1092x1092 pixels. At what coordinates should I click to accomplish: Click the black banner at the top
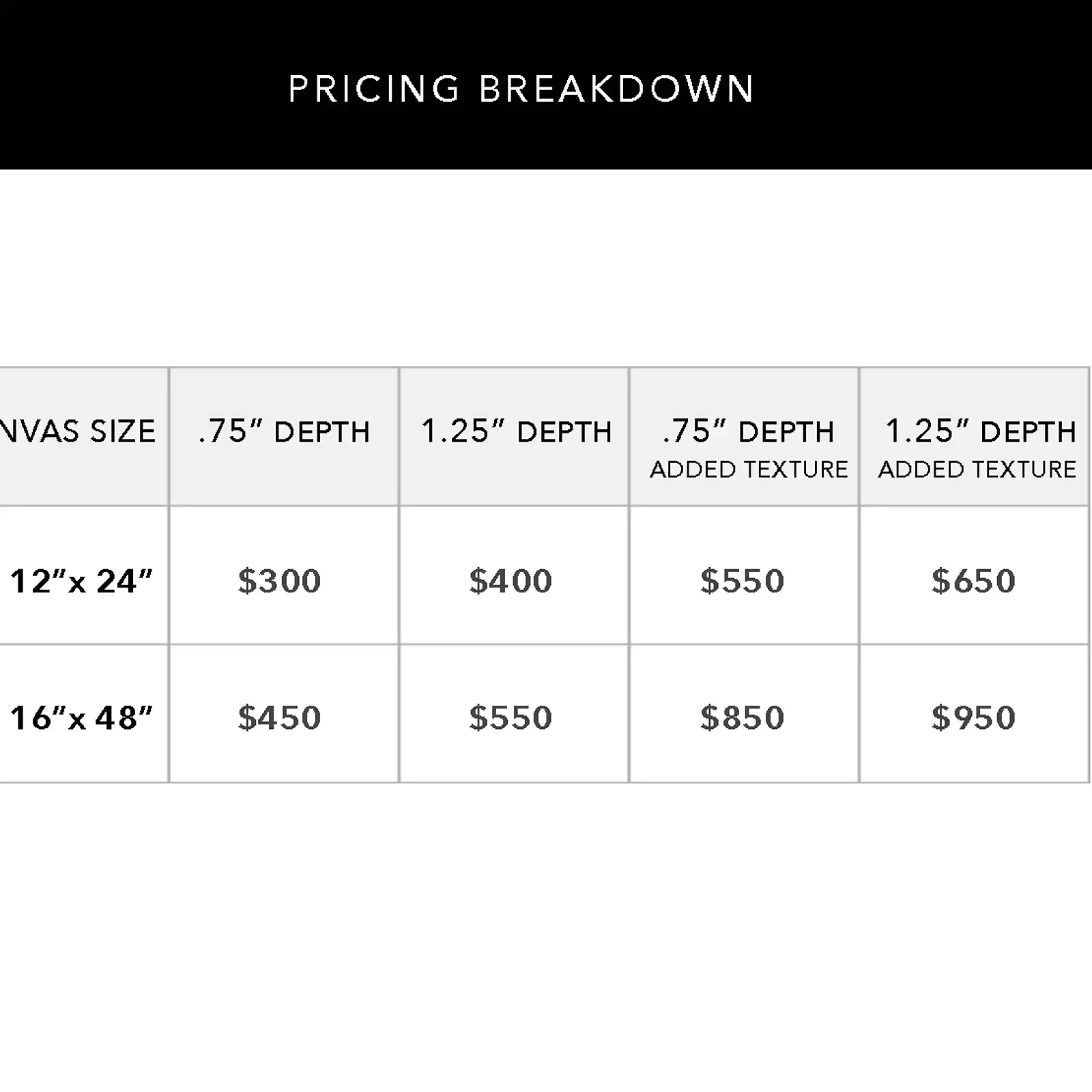pos(546,85)
